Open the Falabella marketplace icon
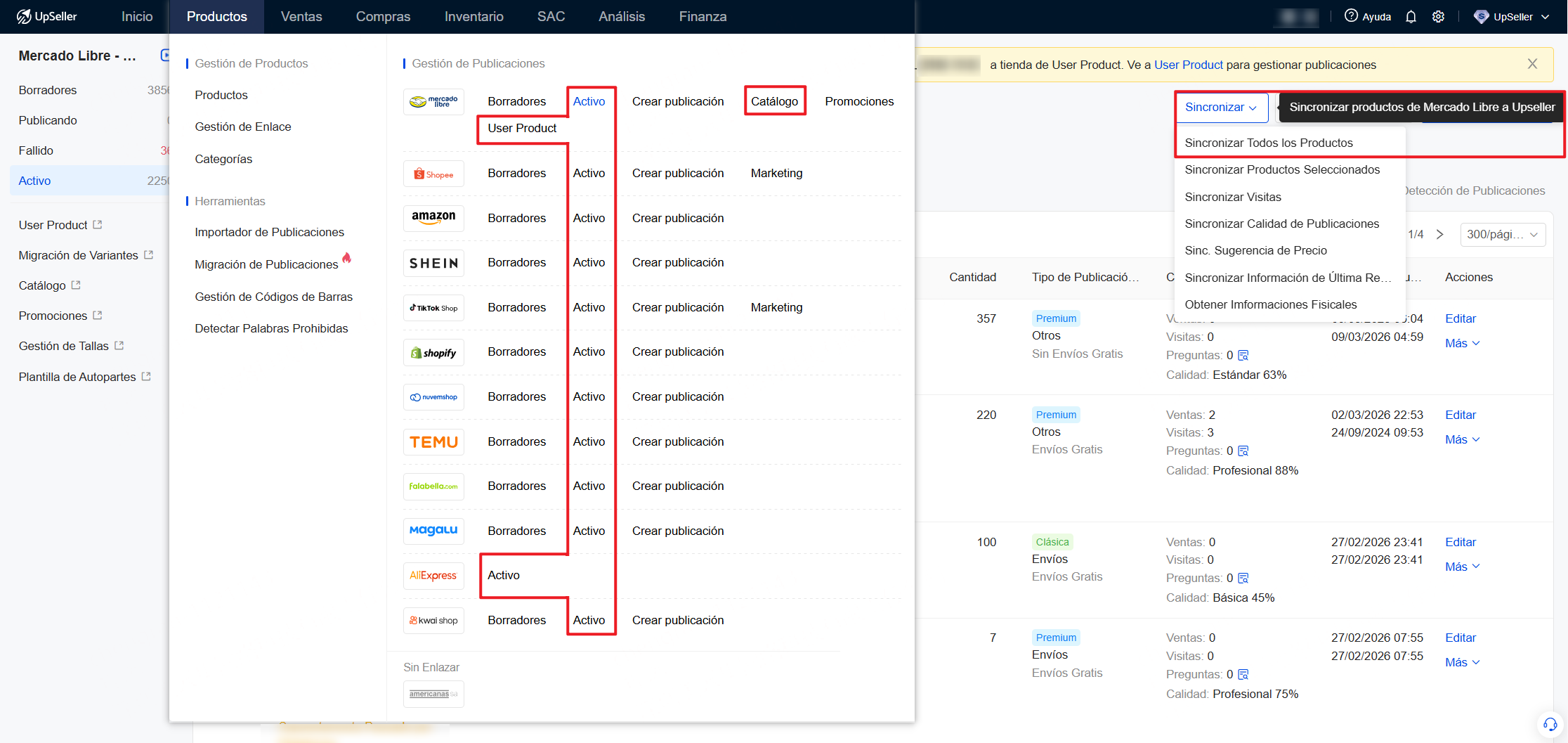 pyautogui.click(x=433, y=486)
